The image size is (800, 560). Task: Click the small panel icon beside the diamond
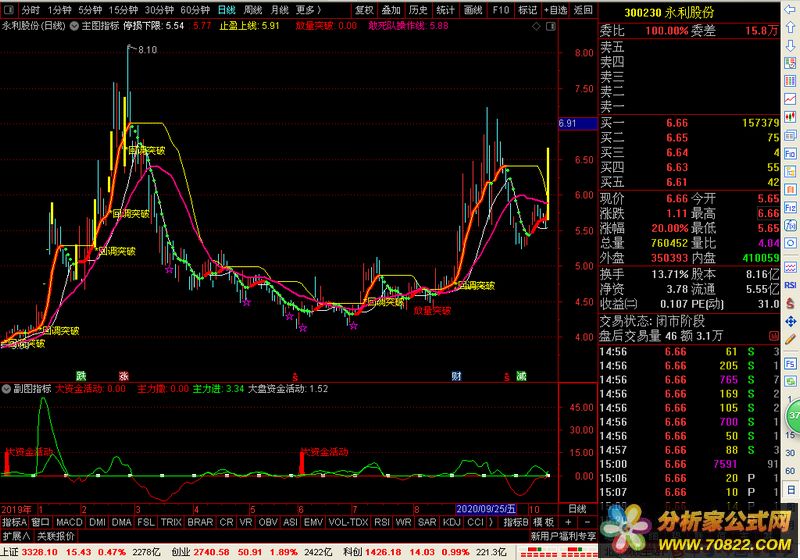[x=551, y=26]
